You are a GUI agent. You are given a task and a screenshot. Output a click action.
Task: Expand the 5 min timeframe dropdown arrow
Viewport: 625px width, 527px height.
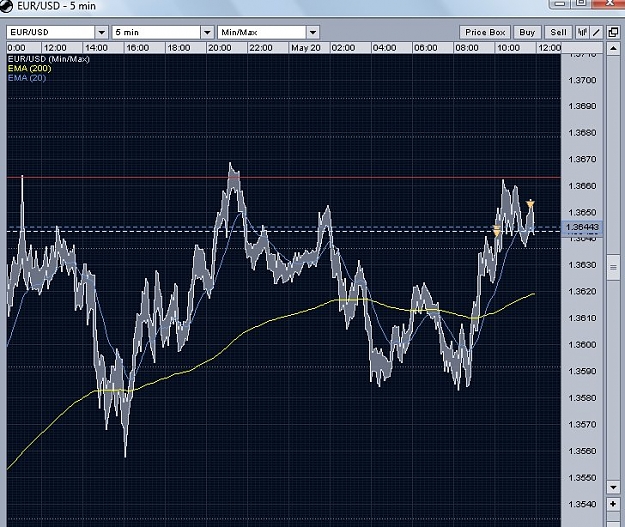(207, 32)
